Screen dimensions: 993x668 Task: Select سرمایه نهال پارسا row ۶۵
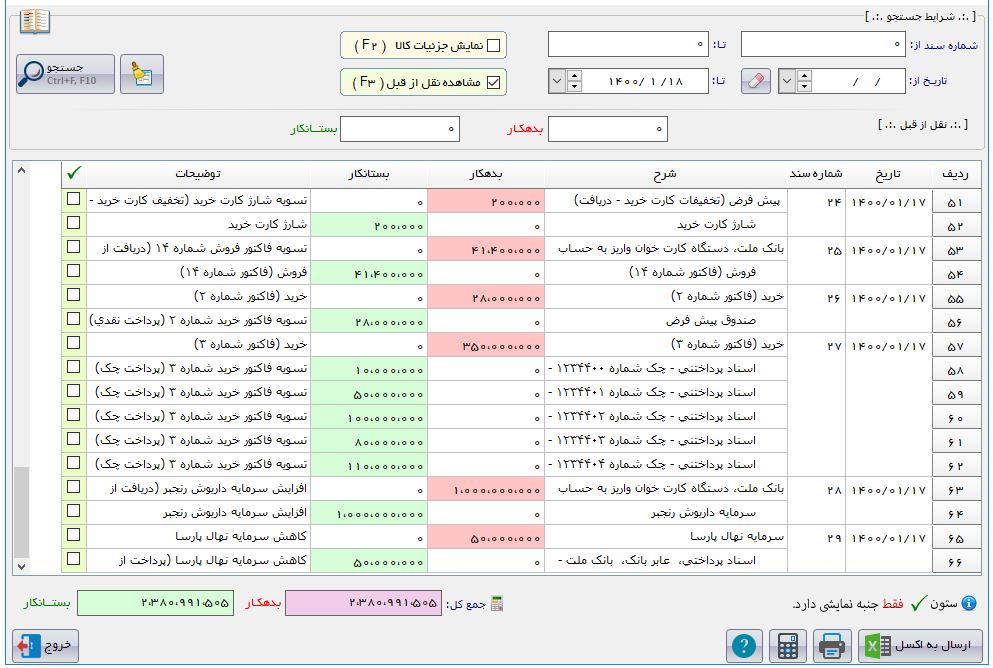coord(666,538)
